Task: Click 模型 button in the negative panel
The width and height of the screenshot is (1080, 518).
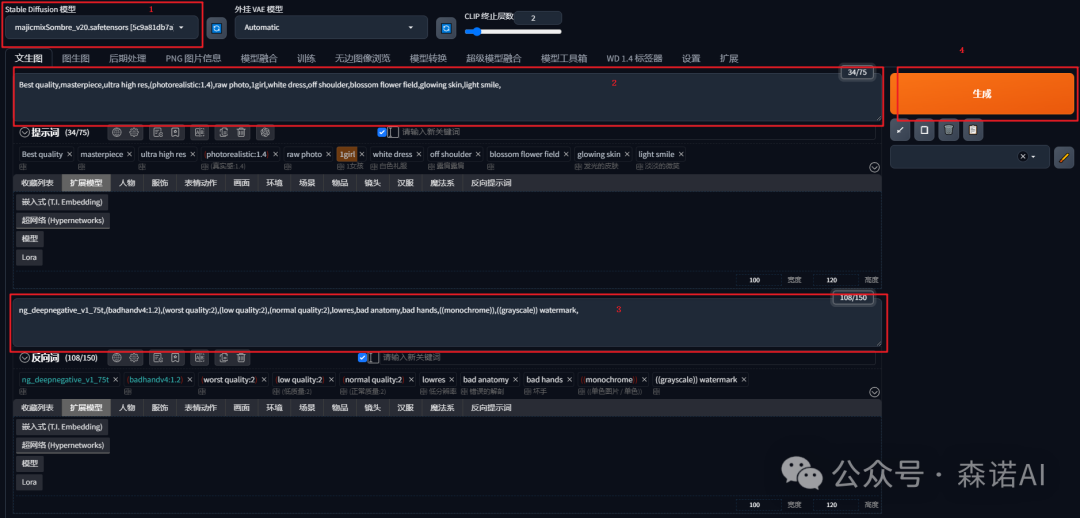Action: click(30, 464)
